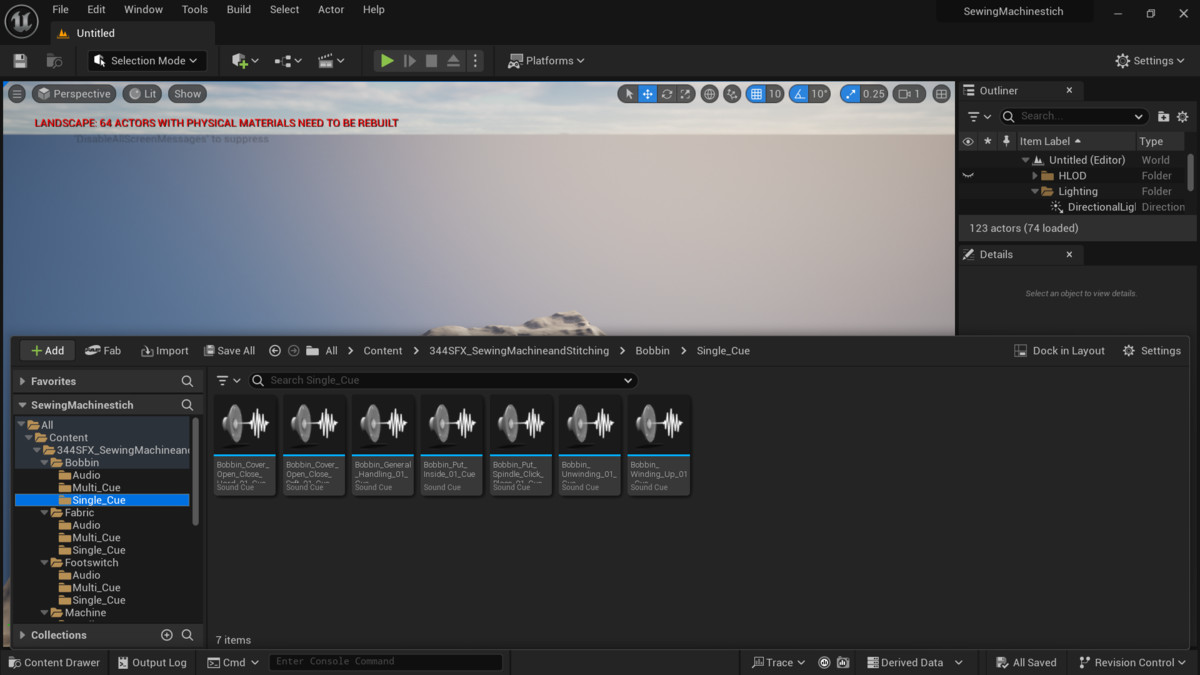Screen dimensions: 1200x675
Task: Save the current level with floppy icon
Action: [x=20, y=61]
